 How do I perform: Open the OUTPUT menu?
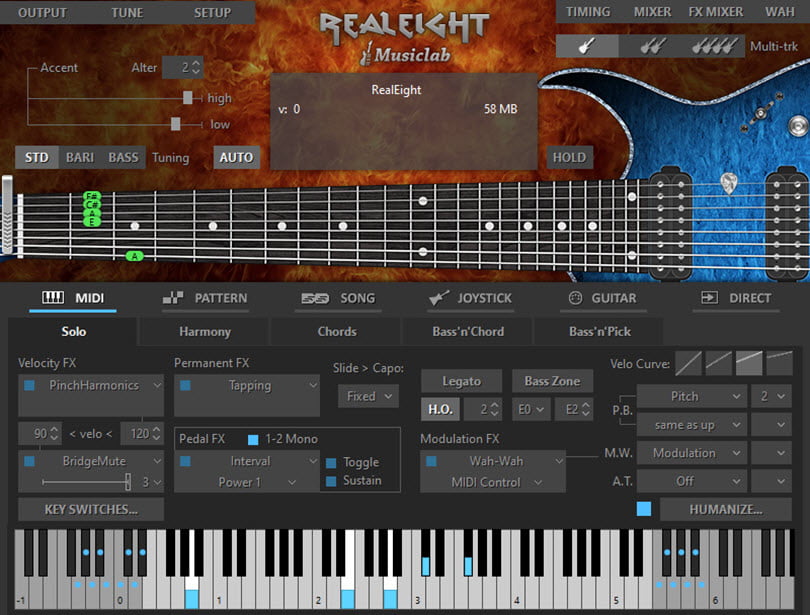(x=42, y=13)
